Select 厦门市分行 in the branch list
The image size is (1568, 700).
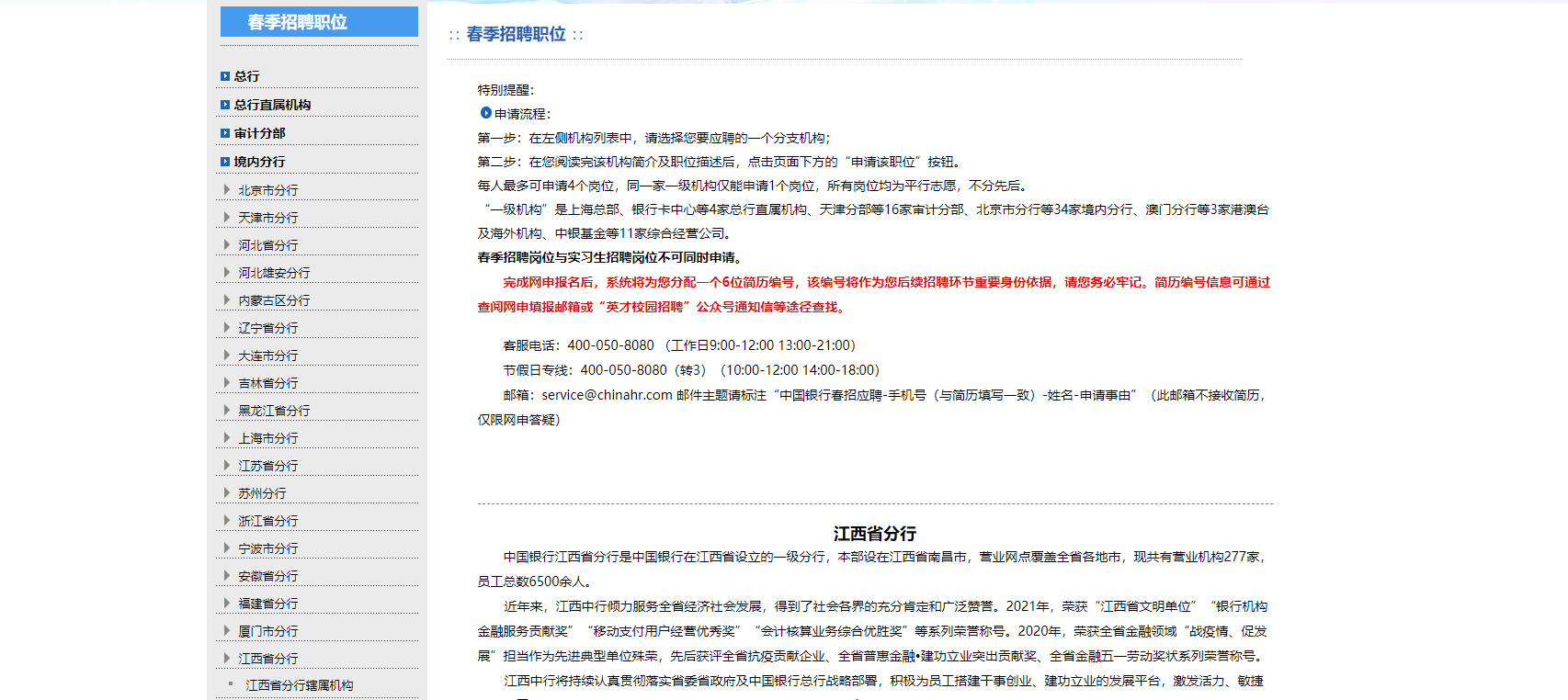point(268,631)
